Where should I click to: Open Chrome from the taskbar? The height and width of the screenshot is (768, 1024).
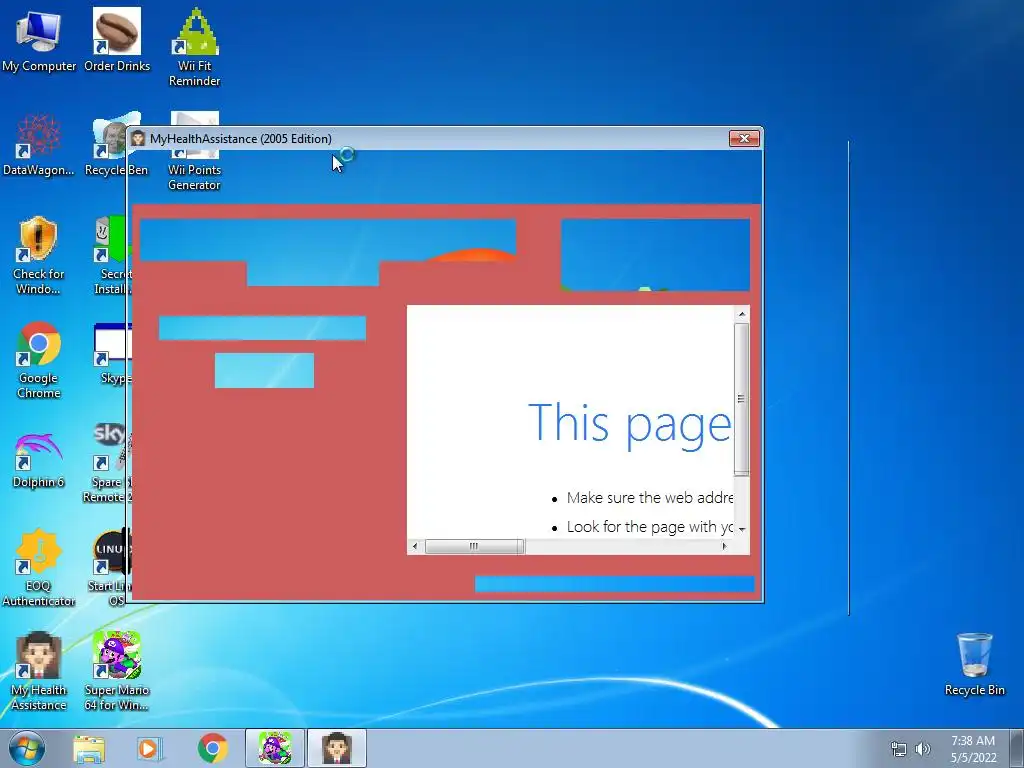(212, 749)
